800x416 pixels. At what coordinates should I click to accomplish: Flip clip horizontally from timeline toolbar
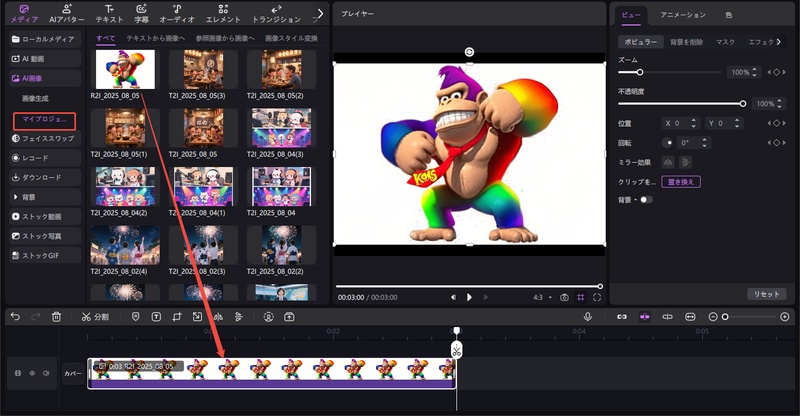(218, 317)
